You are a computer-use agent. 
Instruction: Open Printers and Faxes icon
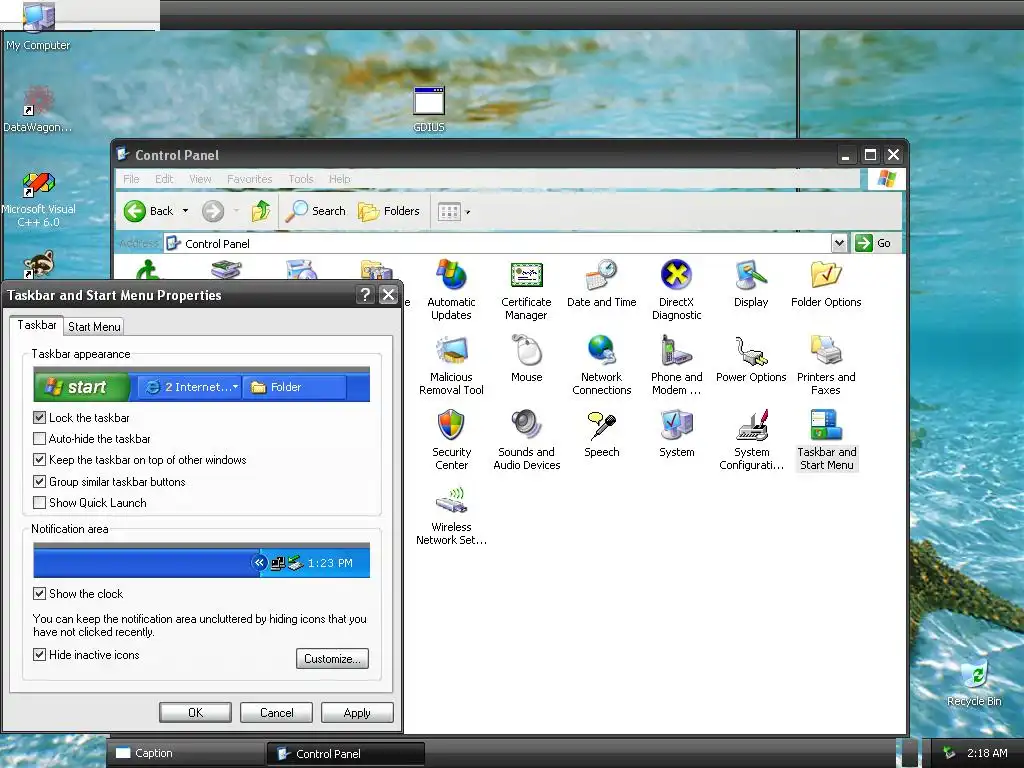[826, 365]
